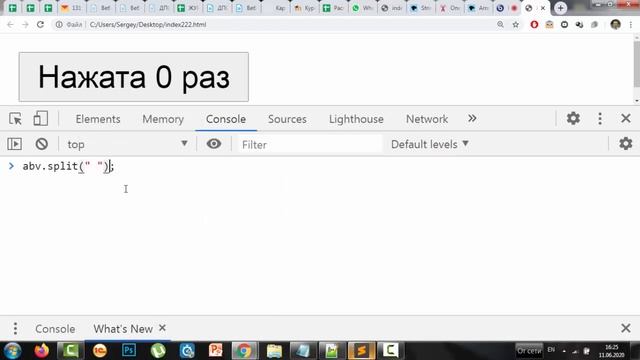Show the console sidebar
640x360 pixels.
coord(15,144)
